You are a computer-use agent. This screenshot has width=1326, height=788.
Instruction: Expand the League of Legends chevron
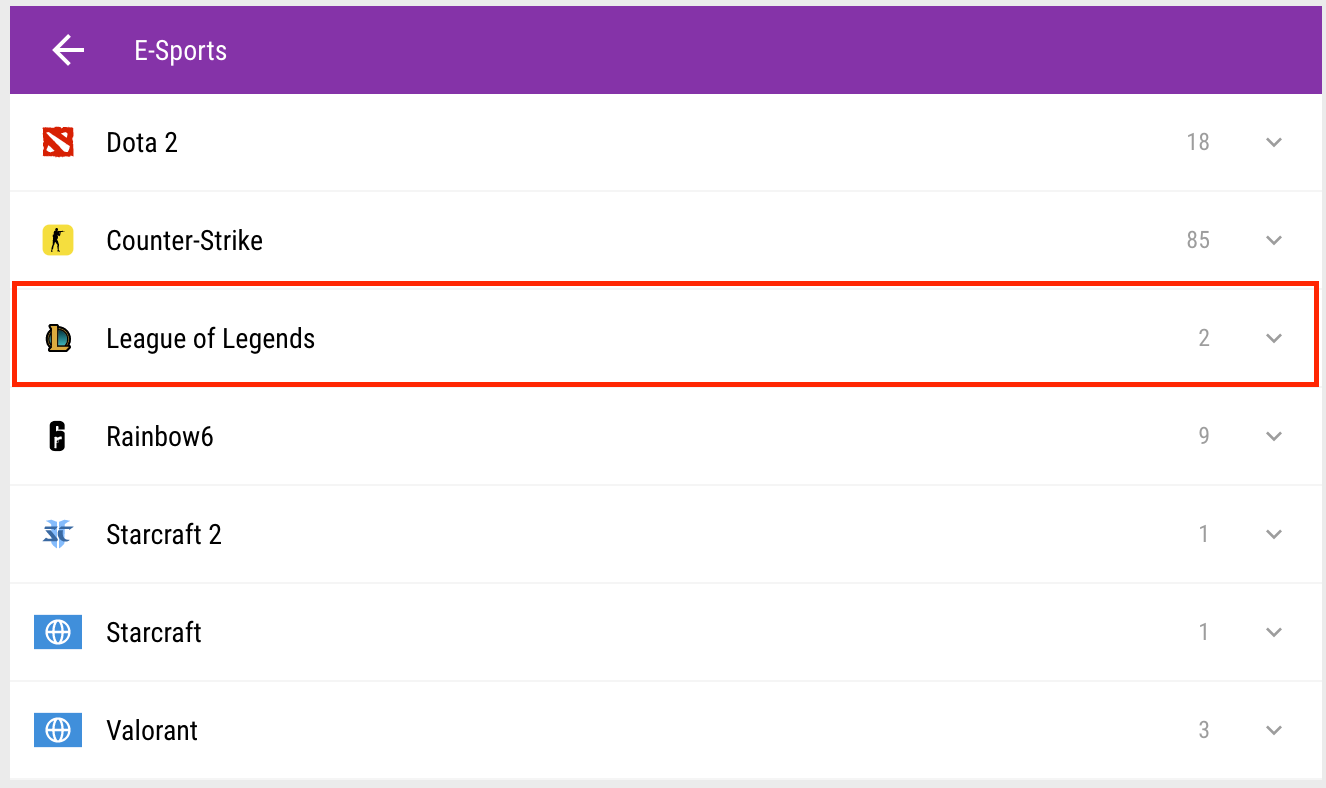tap(1273, 338)
